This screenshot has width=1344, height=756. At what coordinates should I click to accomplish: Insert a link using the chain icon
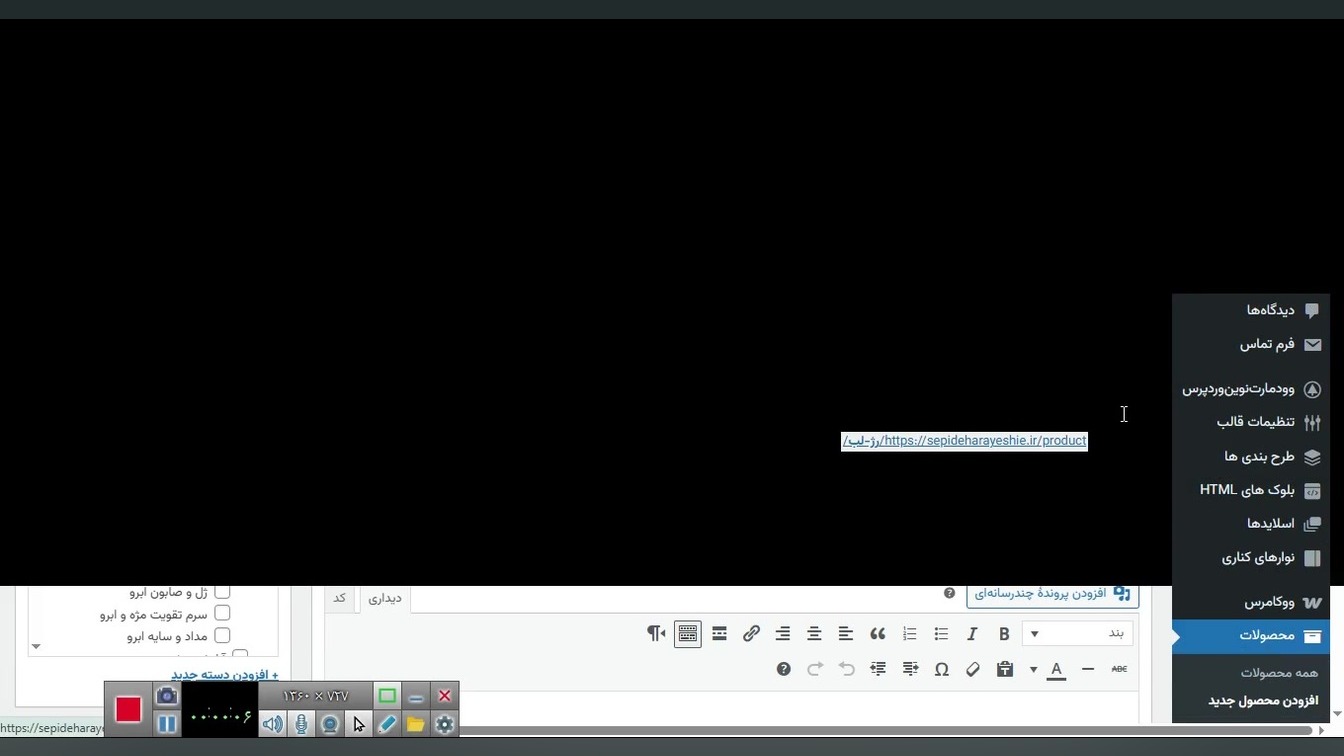pyautogui.click(x=751, y=634)
